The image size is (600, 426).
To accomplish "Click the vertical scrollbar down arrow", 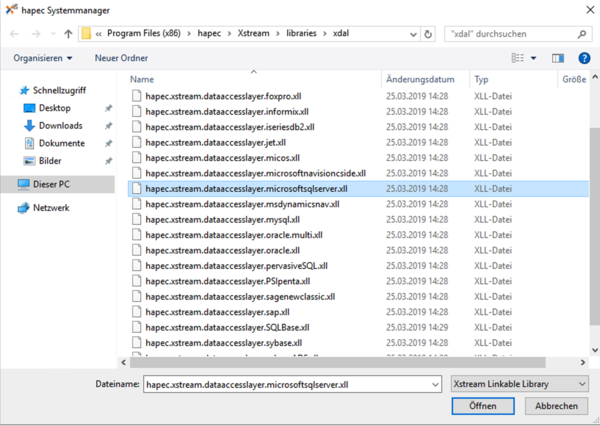I will click(595, 349).
